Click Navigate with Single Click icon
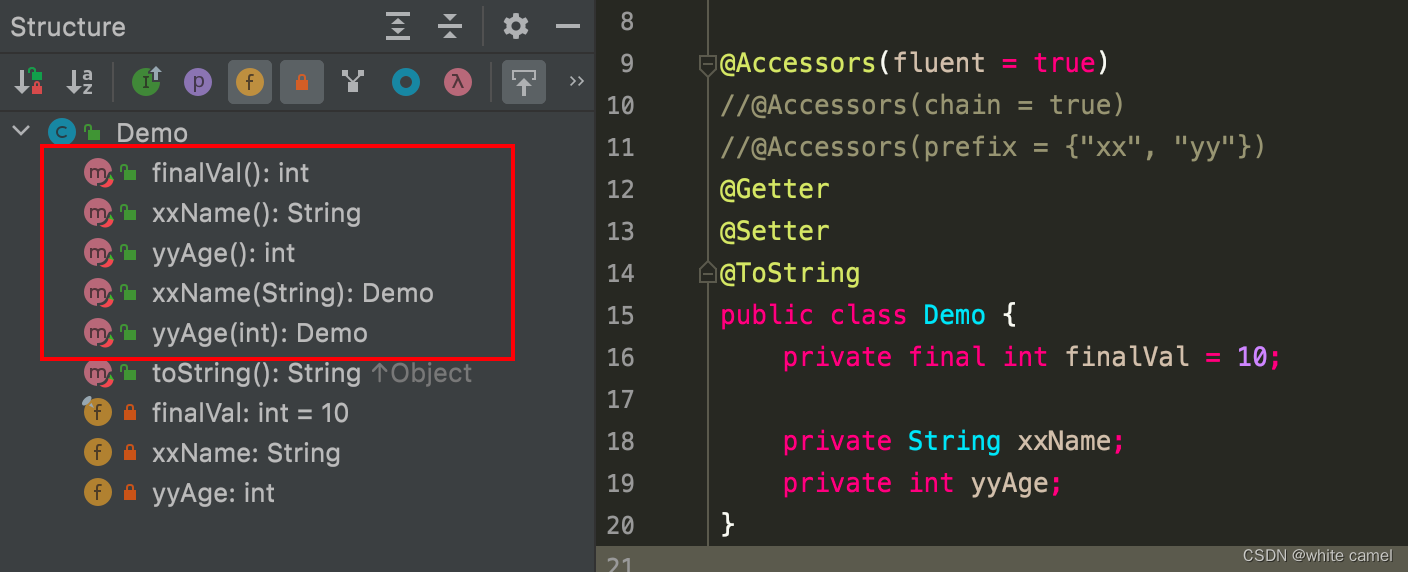 pyautogui.click(x=524, y=82)
